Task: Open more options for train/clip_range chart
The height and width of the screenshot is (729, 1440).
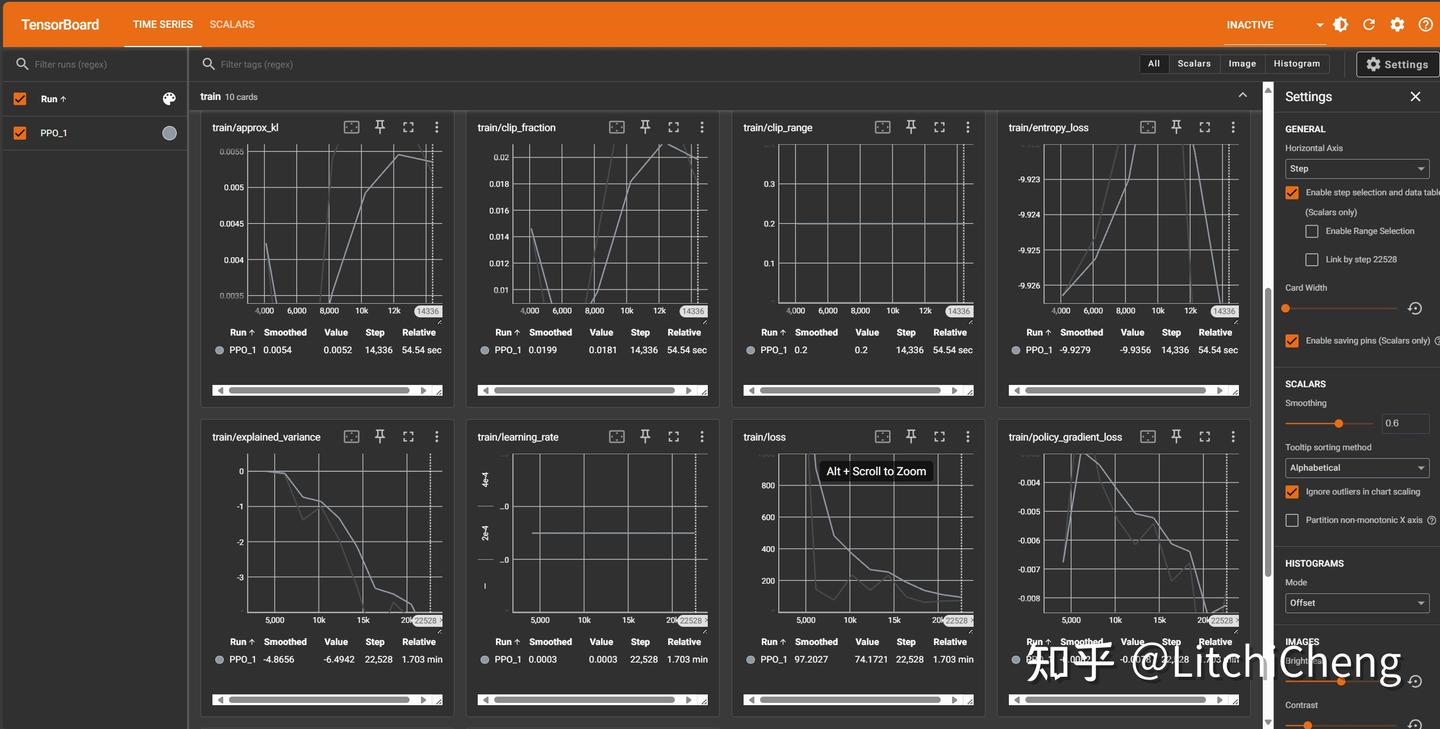Action: (967, 127)
